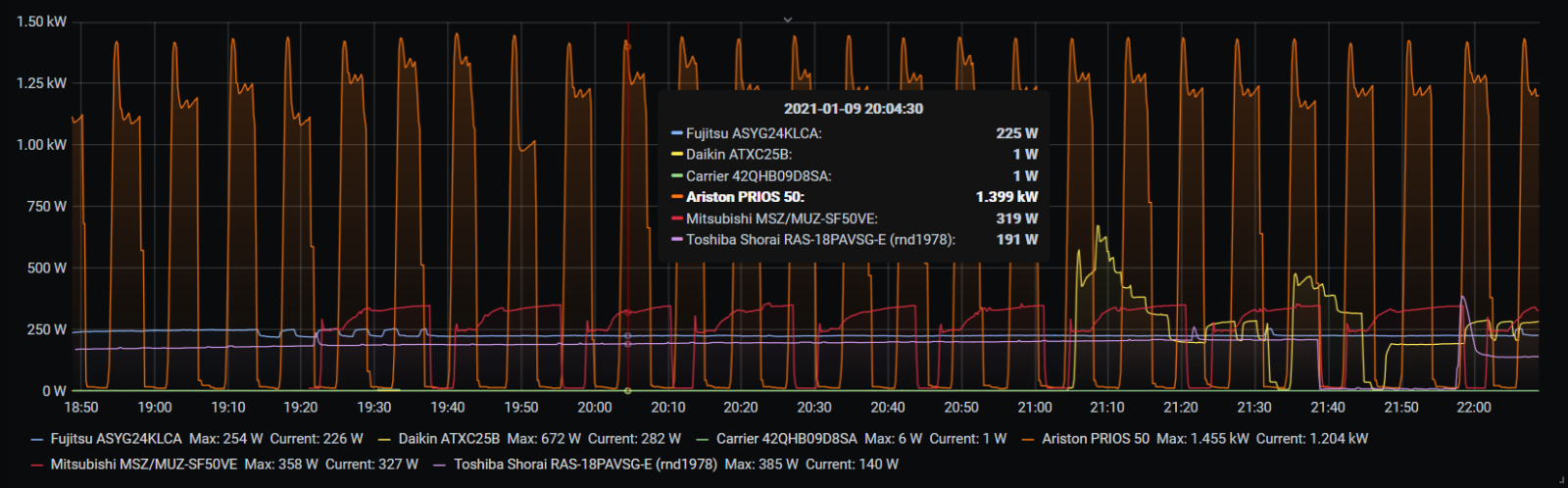The width and height of the screenshot is (1568, 488).
Task: Click tooltip value 225 W for Fujitsu
Action: pyautogui.click(x=1017, y=133)
